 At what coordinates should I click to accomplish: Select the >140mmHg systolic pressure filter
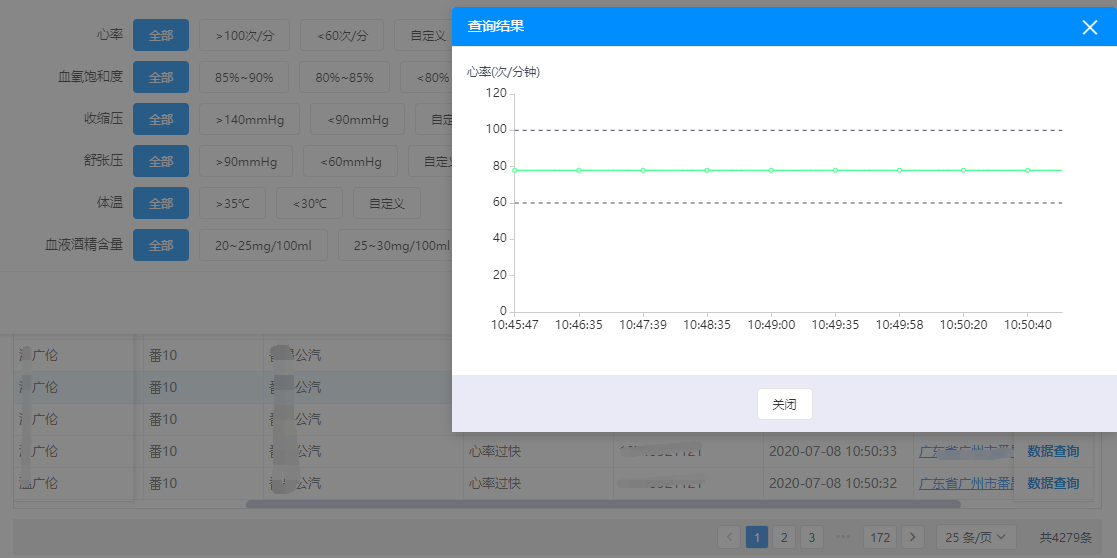pyautogui.click(x=249, y=119)
